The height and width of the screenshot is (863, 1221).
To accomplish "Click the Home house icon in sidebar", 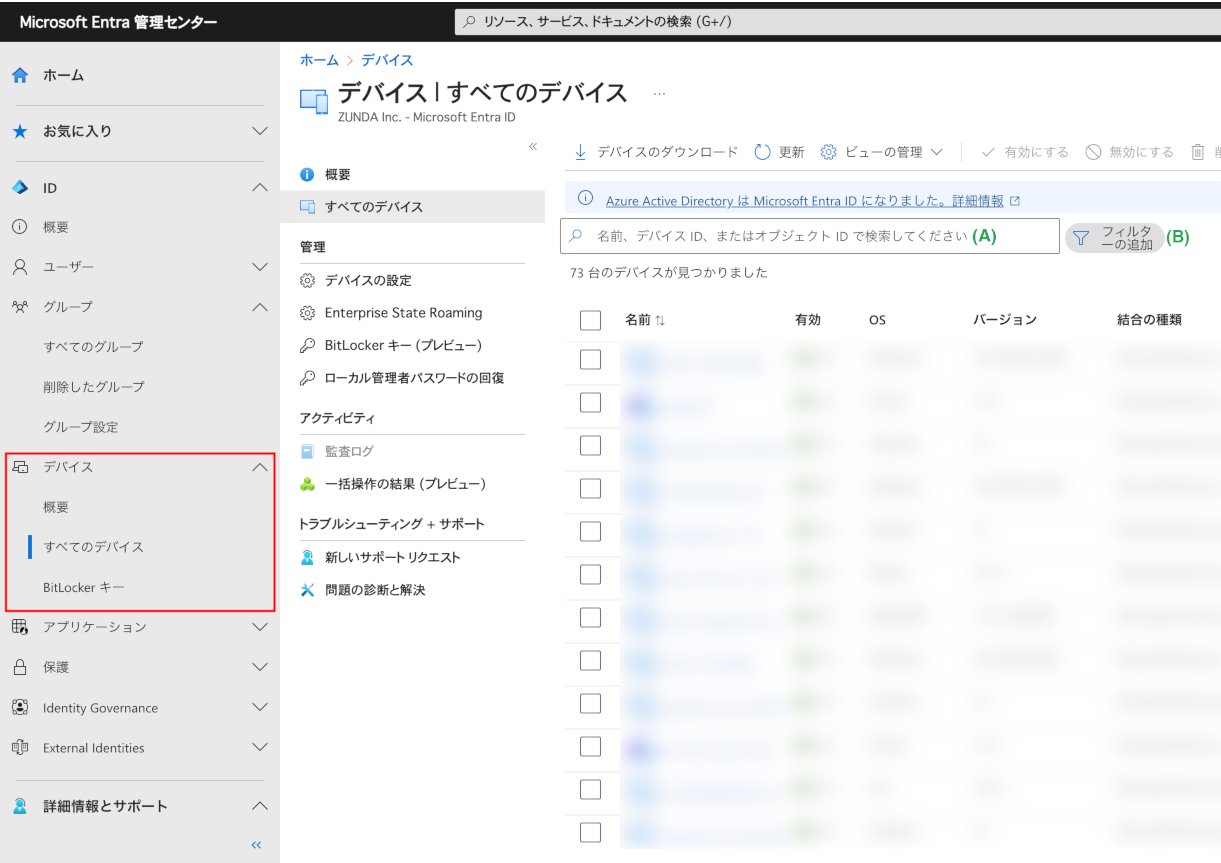I will [20, 75].
